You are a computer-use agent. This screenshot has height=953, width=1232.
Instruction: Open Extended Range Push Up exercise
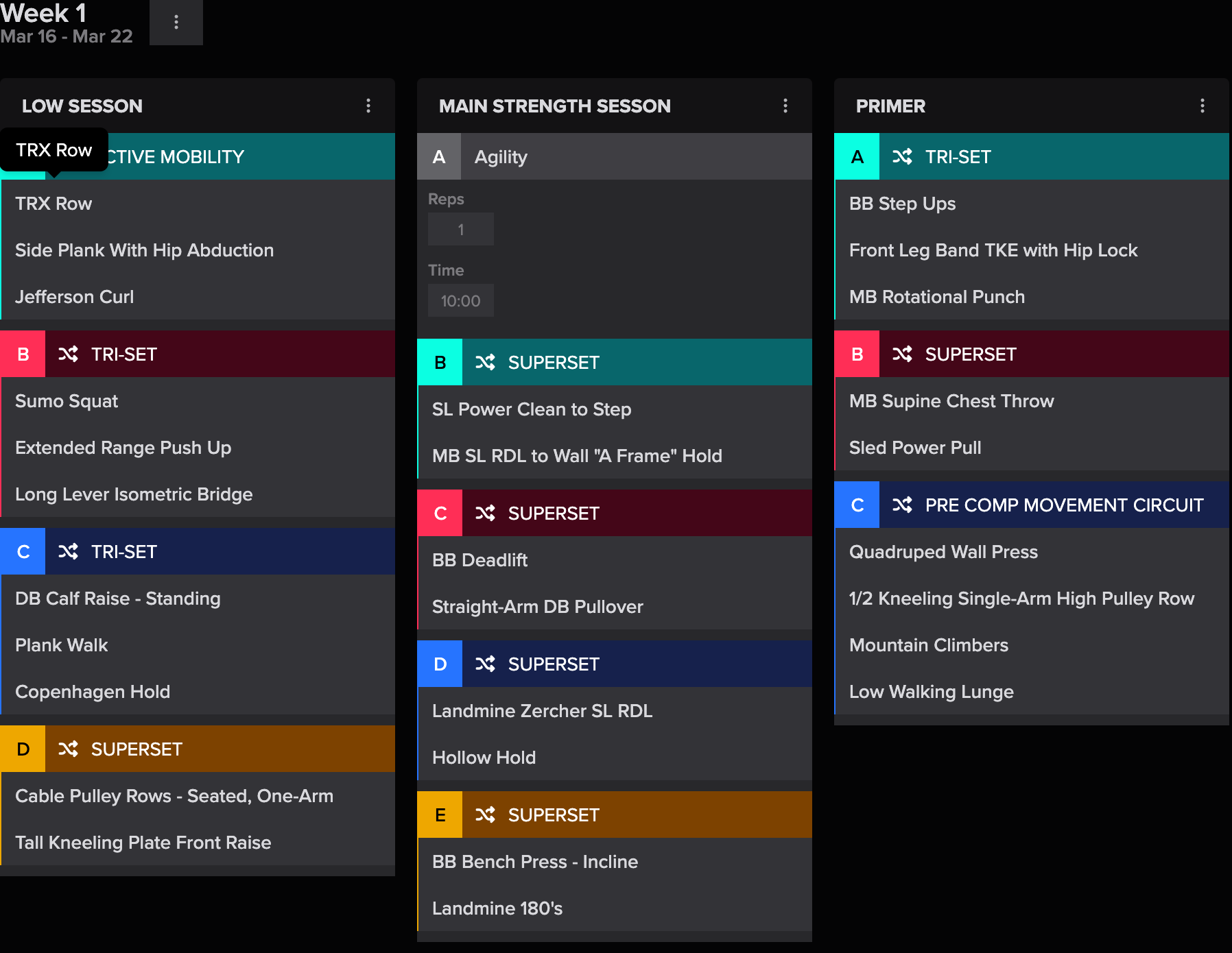[198, 447]
